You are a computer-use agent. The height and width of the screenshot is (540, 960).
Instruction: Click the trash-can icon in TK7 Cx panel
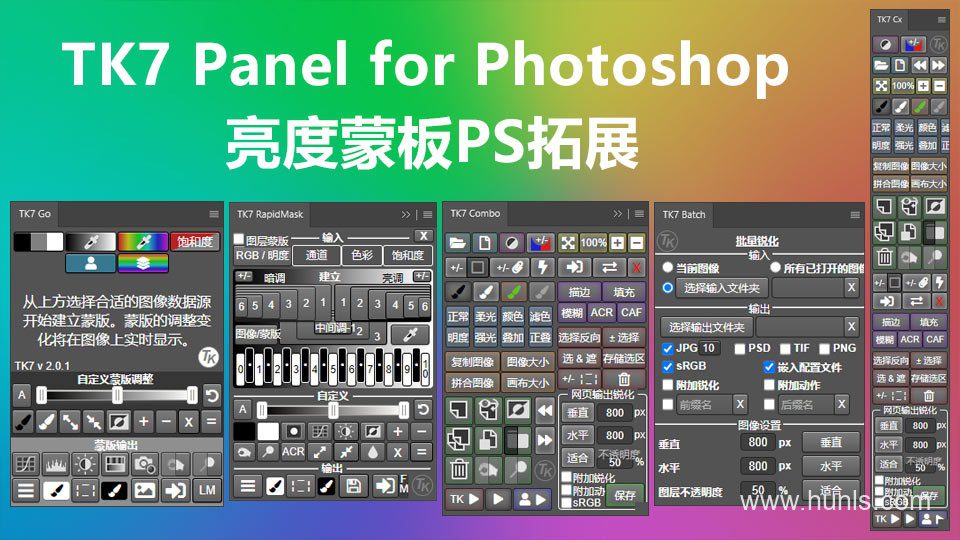tap(883, 257)
